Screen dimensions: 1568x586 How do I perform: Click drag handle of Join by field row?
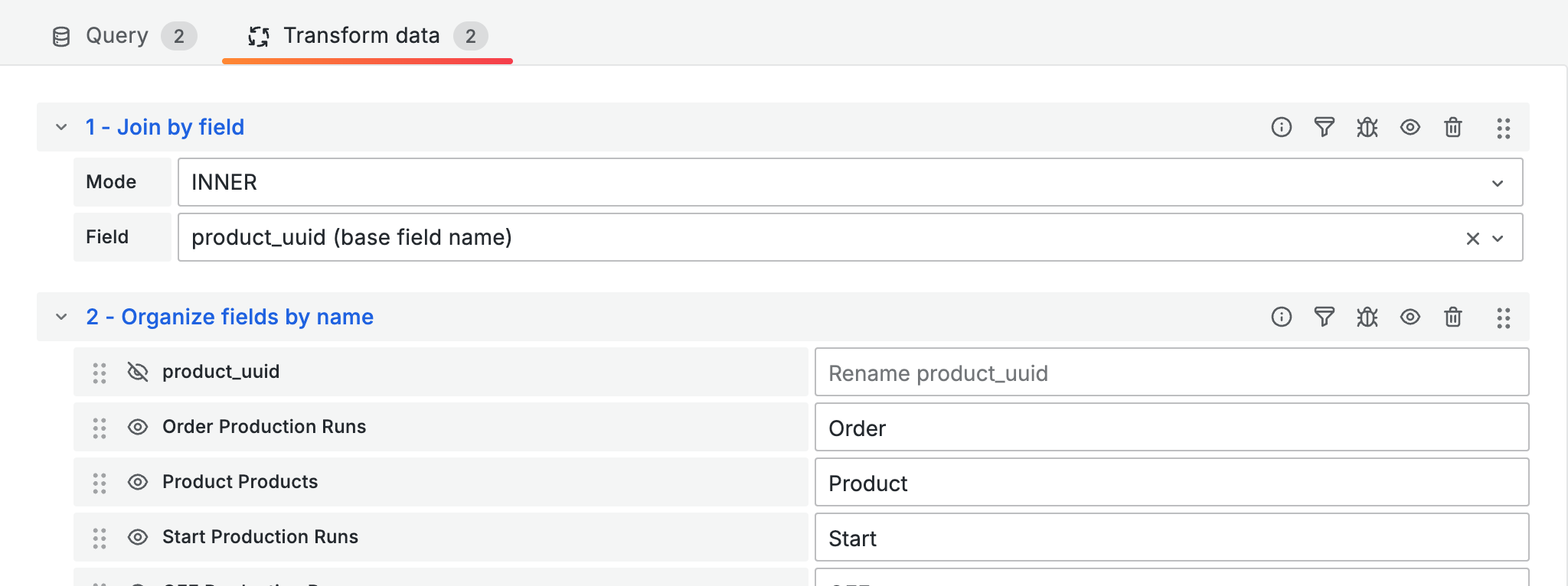(1504, 128)
